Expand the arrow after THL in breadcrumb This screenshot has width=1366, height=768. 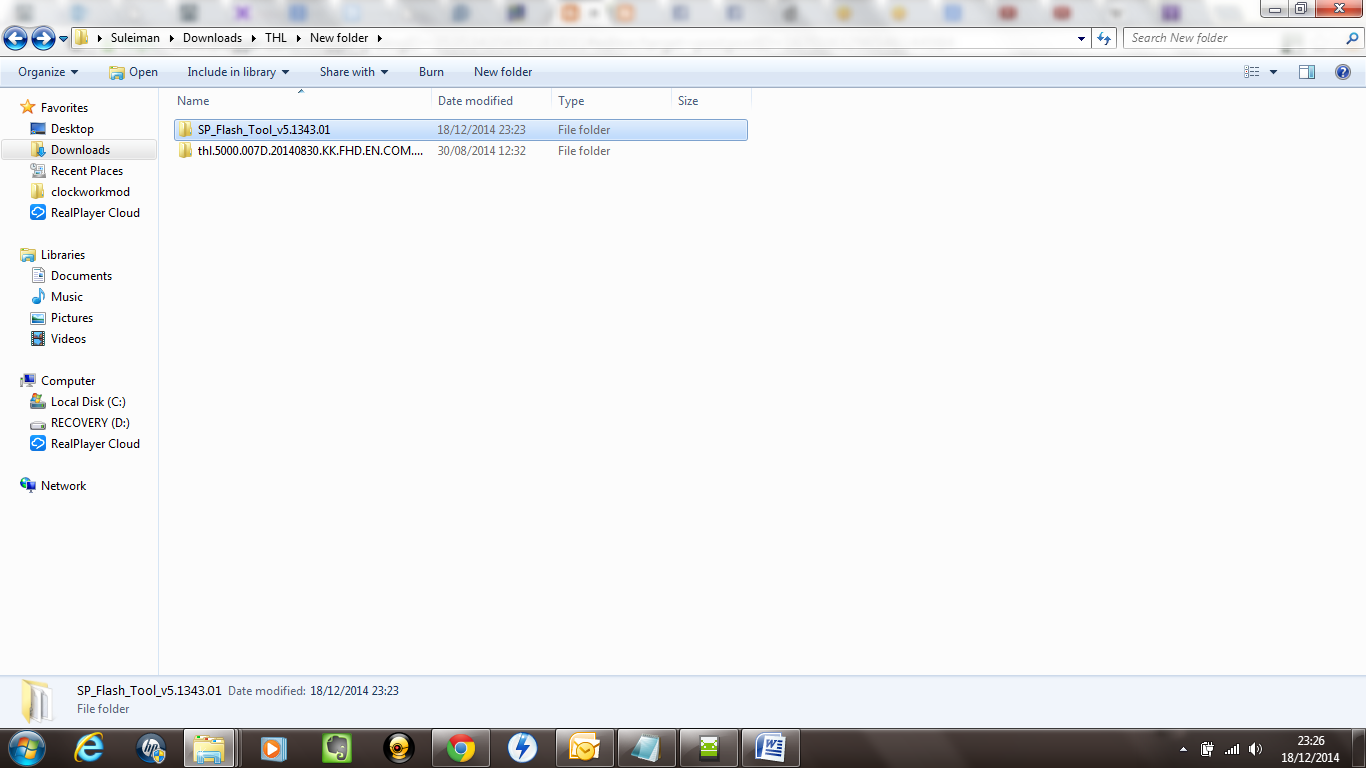pos(298,38)
